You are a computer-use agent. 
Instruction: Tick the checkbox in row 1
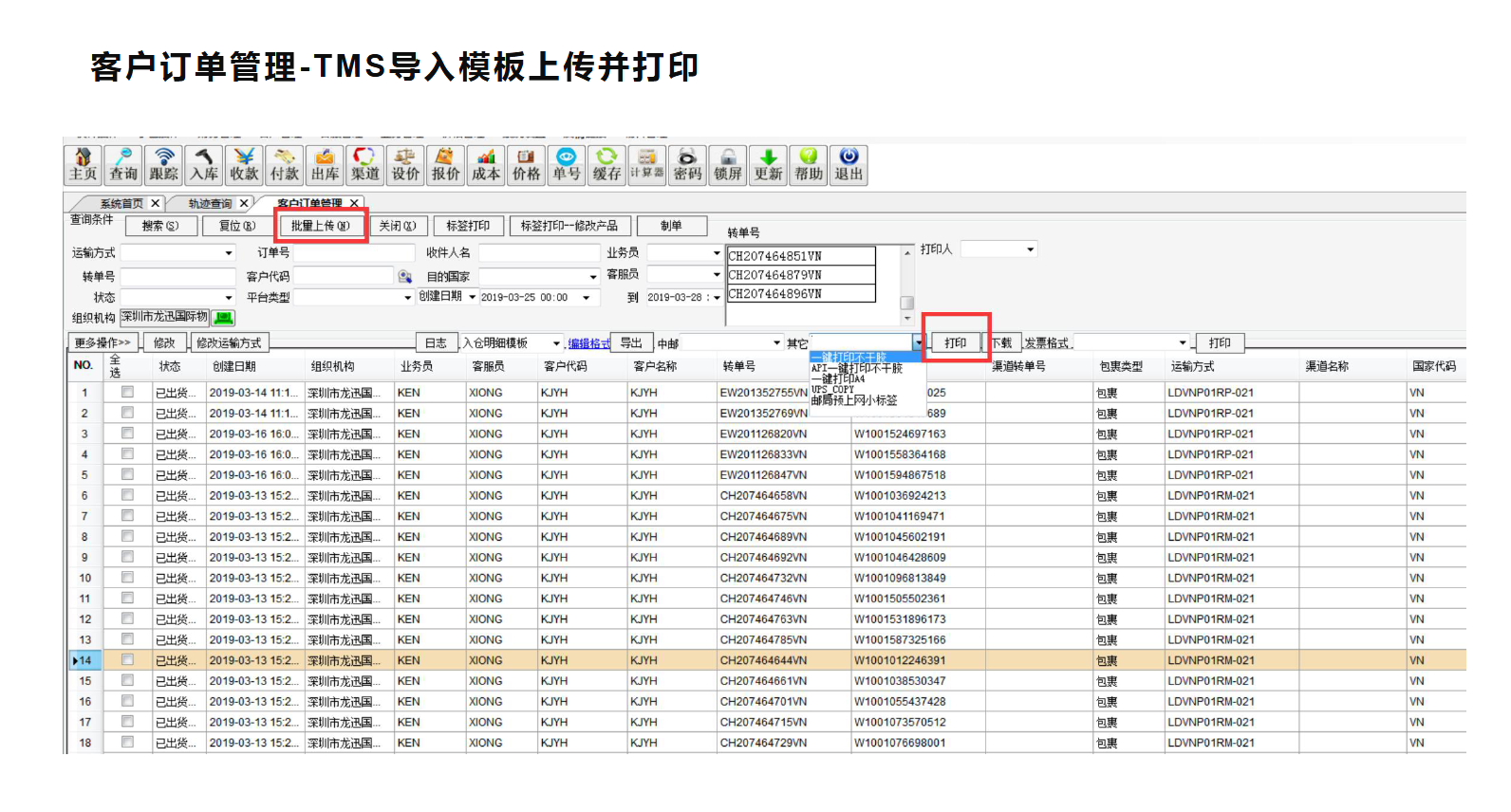(x=127, y=392)
